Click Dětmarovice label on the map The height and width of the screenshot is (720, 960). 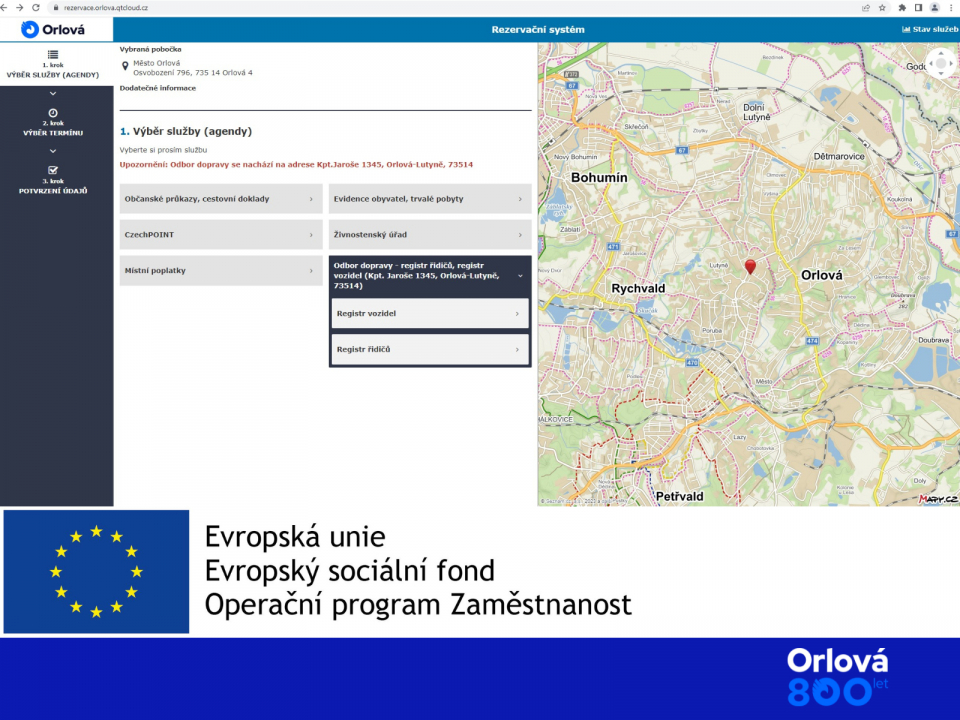click(x=839, y=157)
